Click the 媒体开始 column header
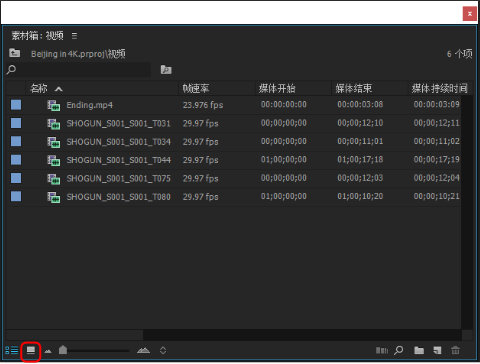The image size is (480, 364). (x=277, y=89)
